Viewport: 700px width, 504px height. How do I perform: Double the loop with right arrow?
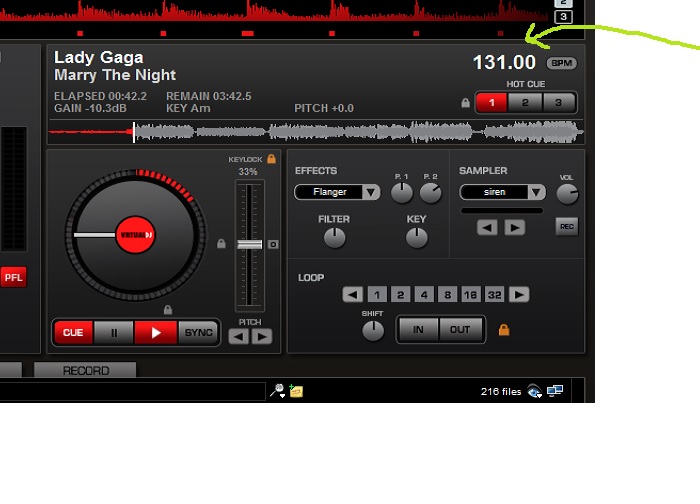519,295
